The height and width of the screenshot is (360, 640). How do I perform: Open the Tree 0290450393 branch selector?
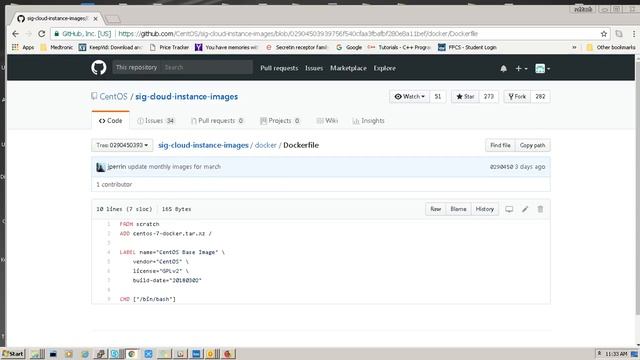tap(122, 145)
